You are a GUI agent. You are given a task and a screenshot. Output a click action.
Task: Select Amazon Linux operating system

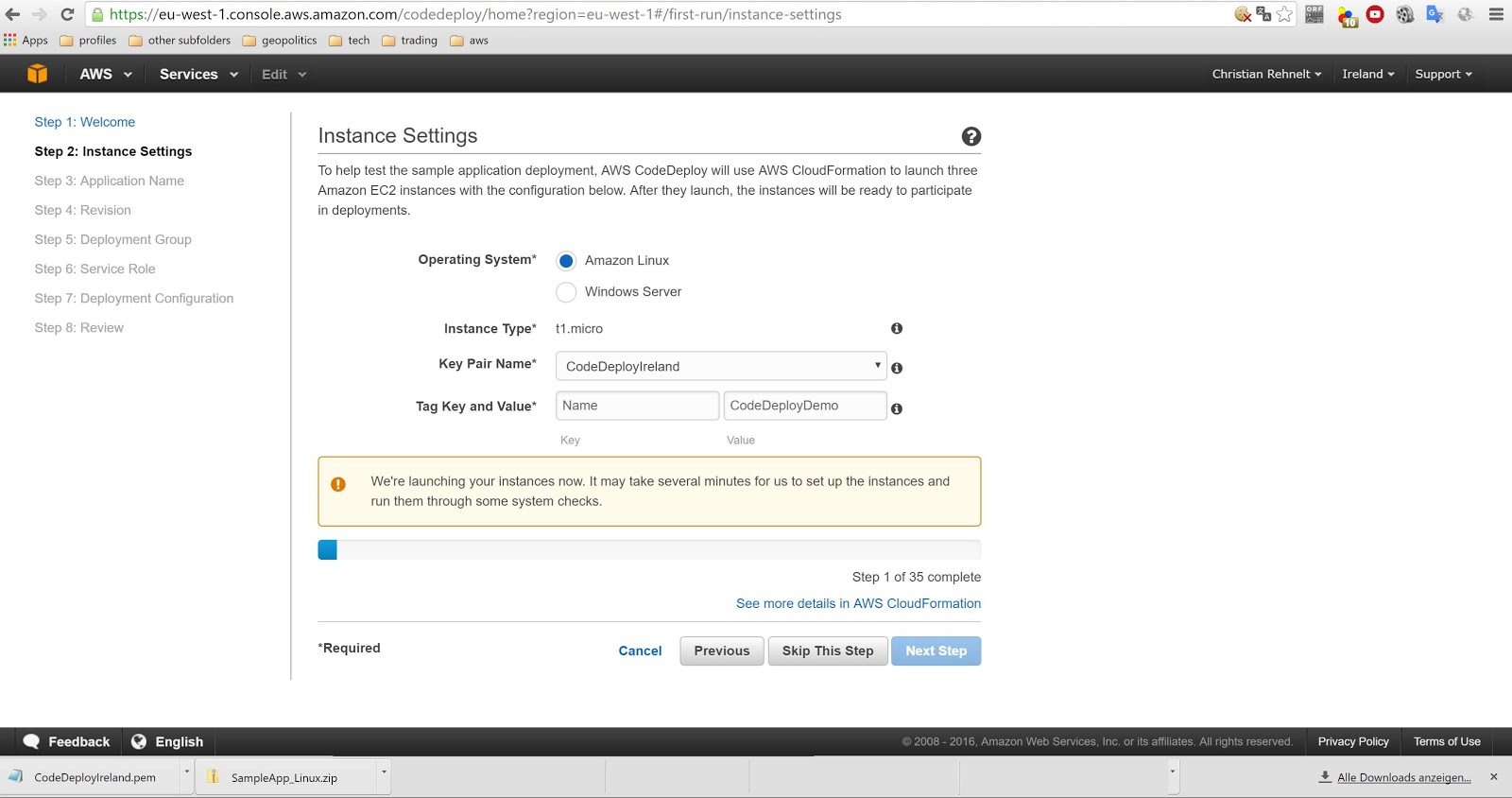566,261
